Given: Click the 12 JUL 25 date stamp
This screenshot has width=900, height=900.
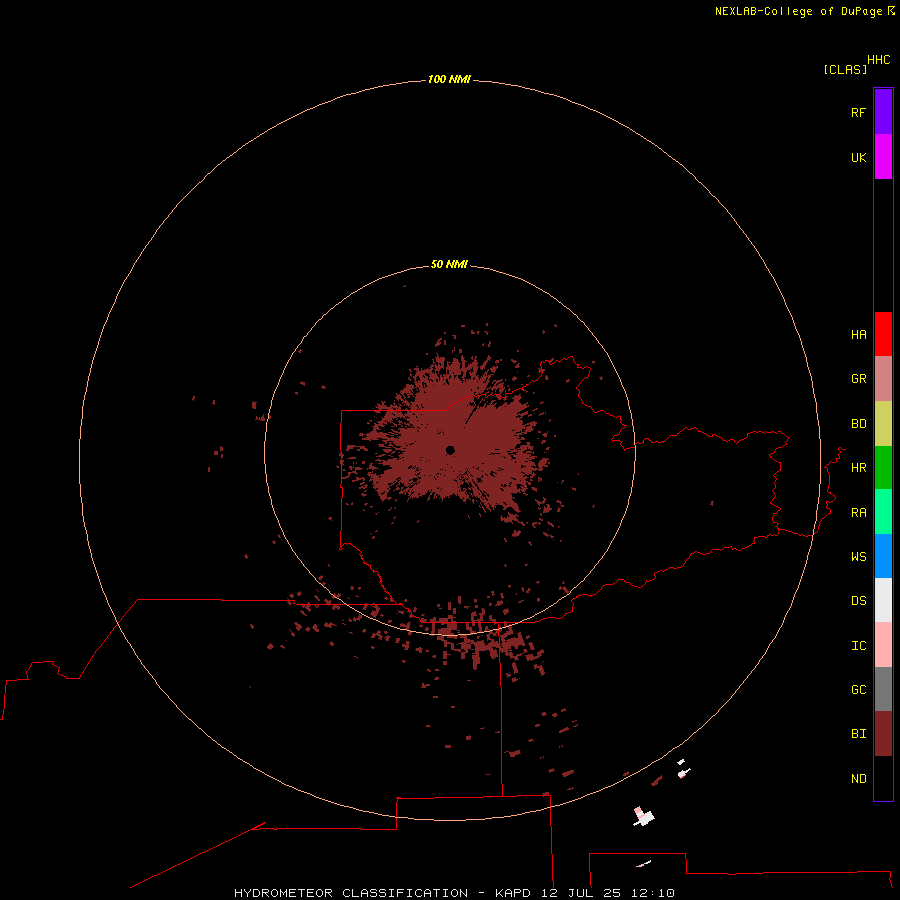Looking at the screenshot, I should pos(581,893).
